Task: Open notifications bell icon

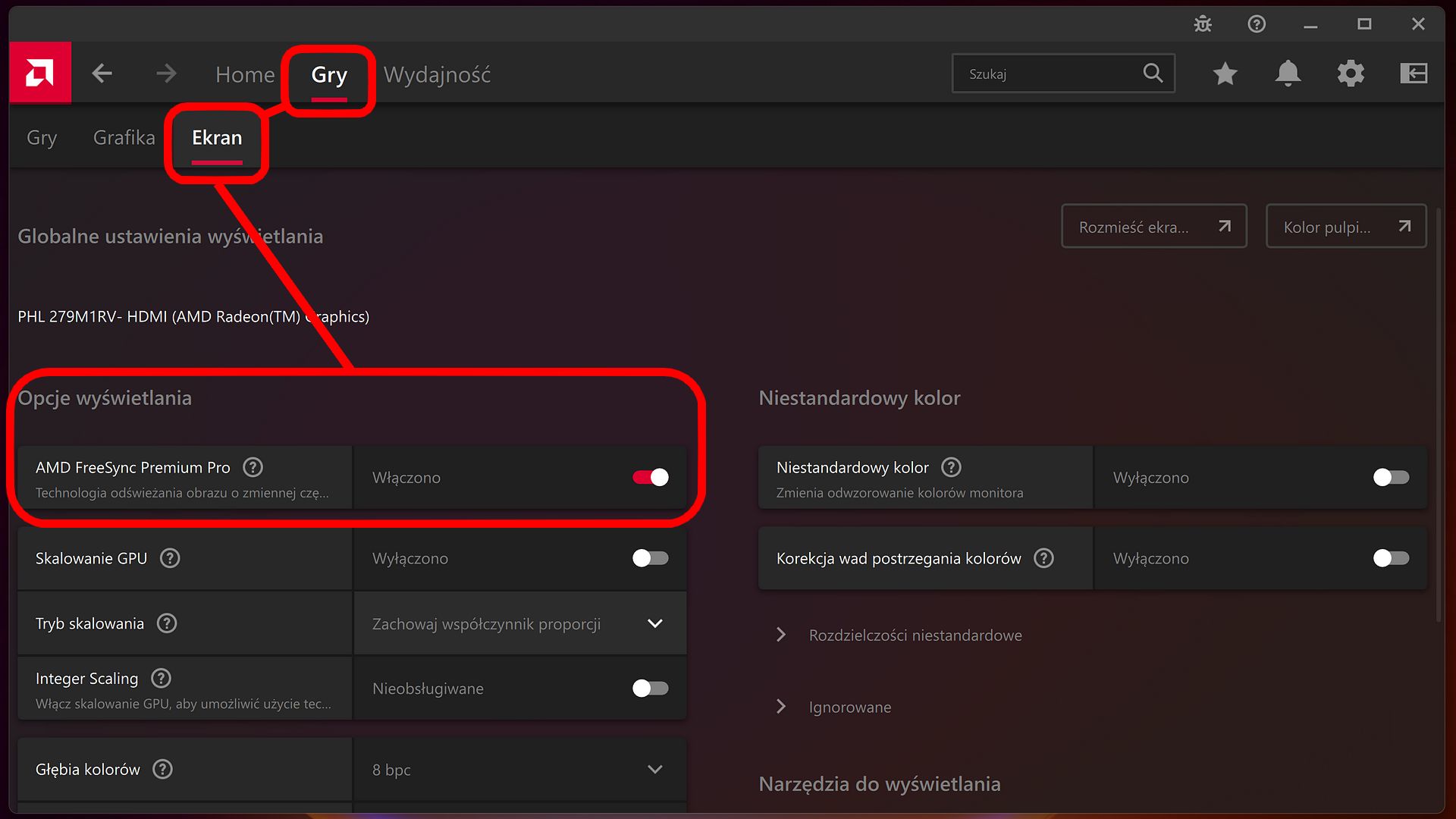Action: pyautogui.click(x=1288, y=74)
